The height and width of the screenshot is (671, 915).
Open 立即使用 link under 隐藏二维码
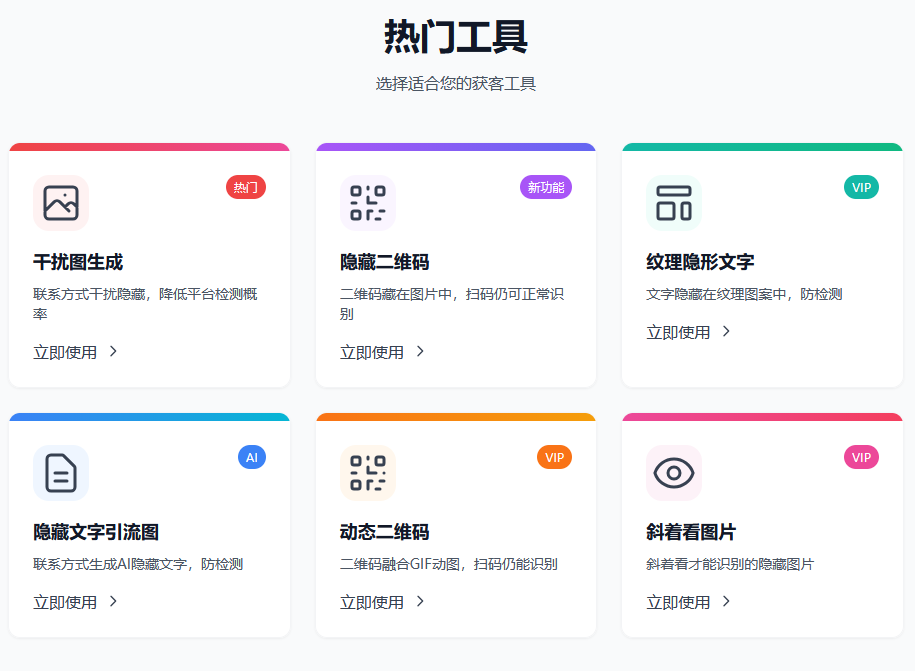click(x=383, y=352)
